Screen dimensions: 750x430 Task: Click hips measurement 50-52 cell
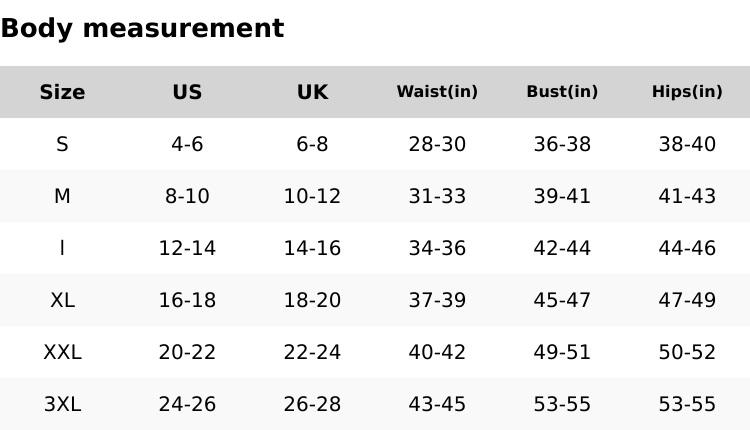pyautogui.click(x=687, y=352)
